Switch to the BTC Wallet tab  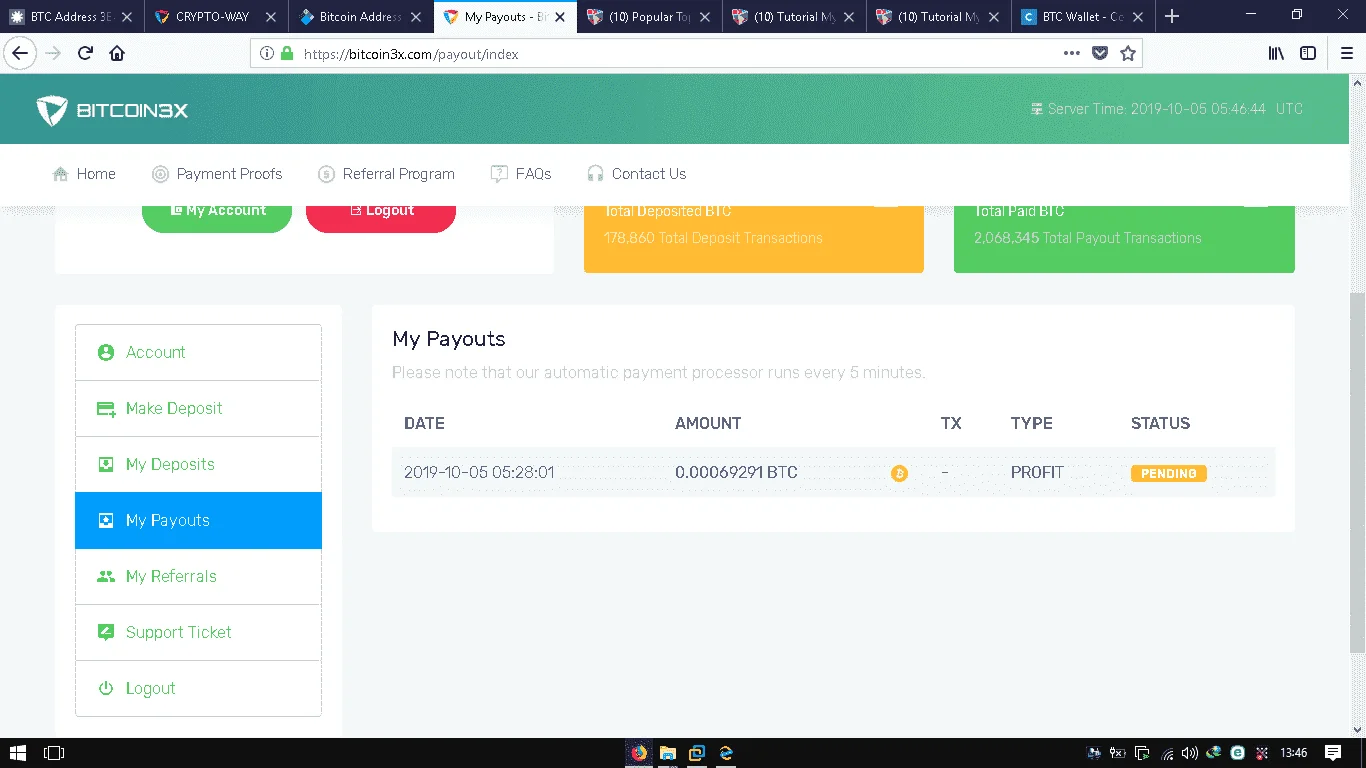click(1082, 17)
